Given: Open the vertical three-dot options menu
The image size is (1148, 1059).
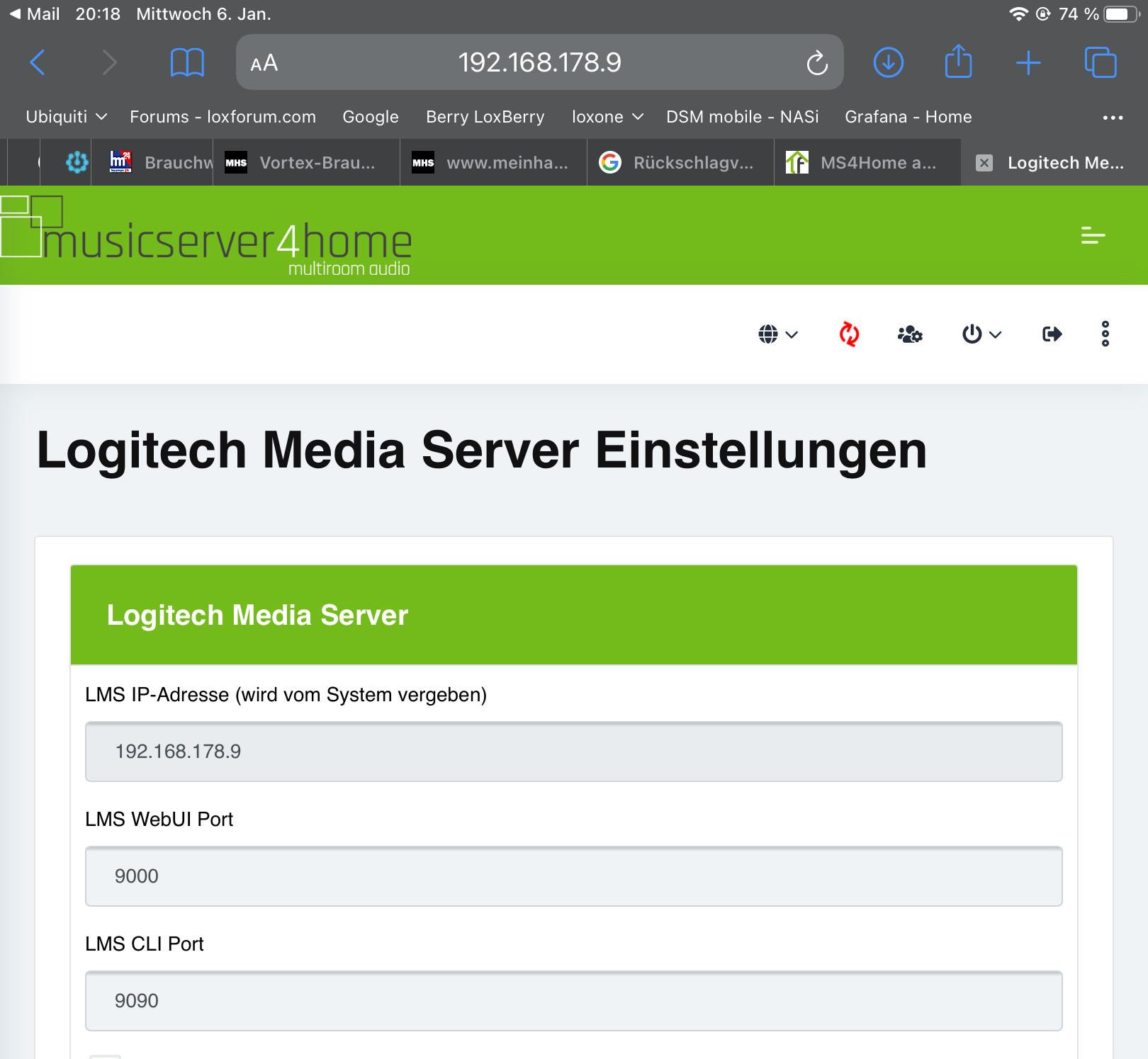Looking at the screenshot, I should [1105, 334].
